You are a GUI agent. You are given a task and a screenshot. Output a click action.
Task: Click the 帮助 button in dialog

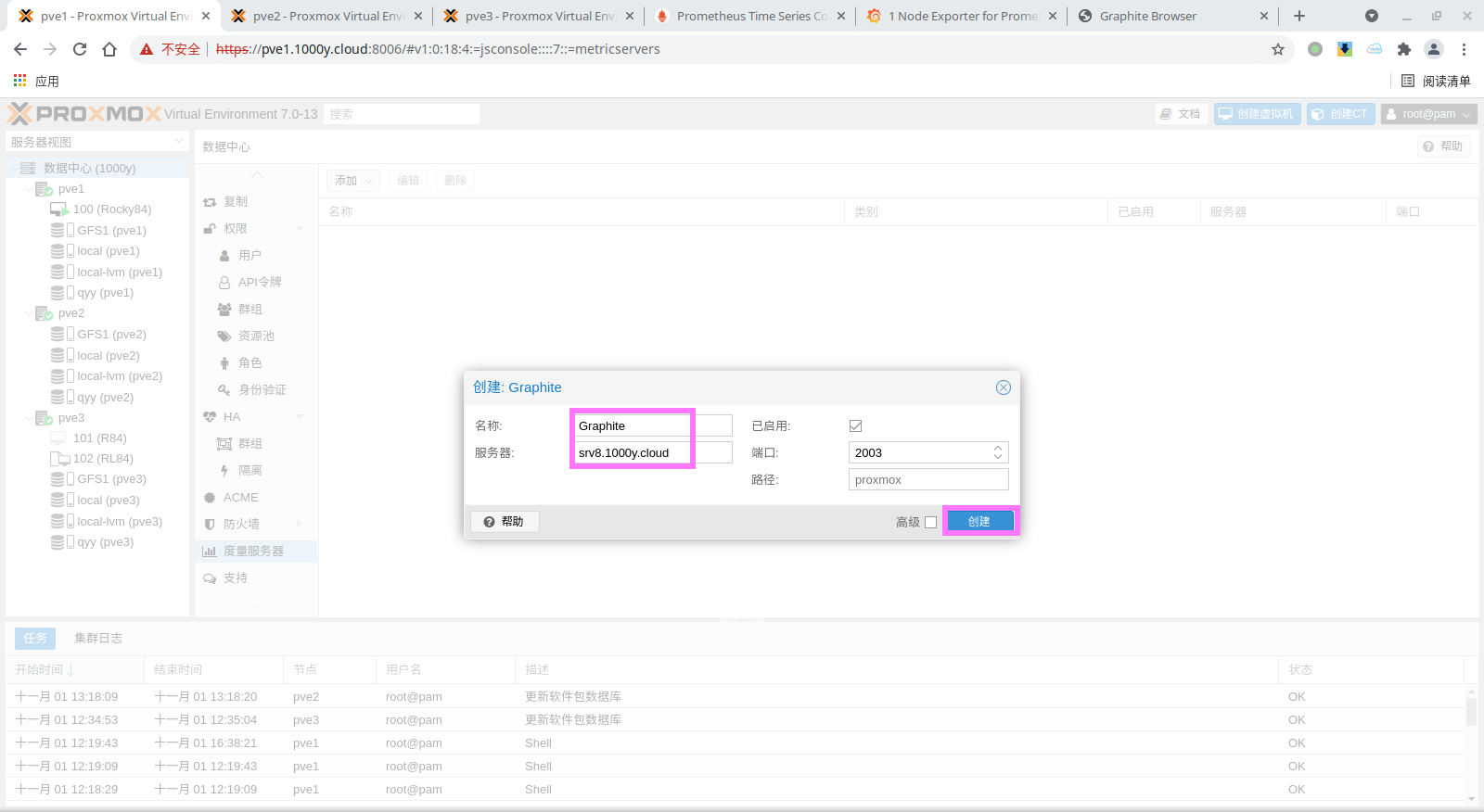[x=505, y=522]
